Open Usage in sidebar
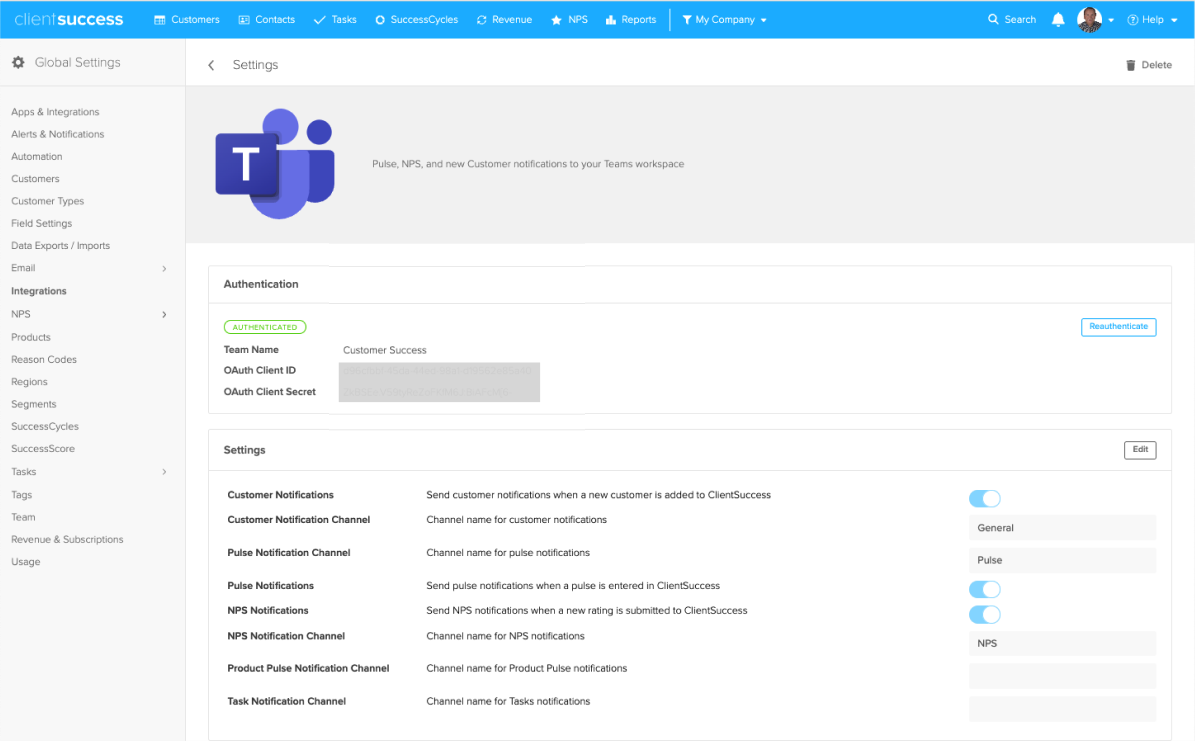The image size is (1195, 741). click(x=25, y=562)
